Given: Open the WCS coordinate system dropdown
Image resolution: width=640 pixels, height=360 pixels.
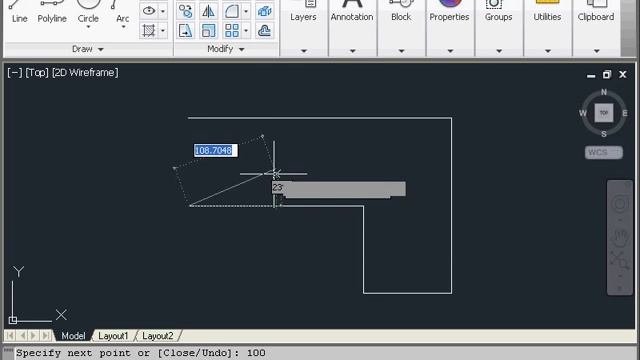Looking at the screenshot, I should [x=604, y=153].
